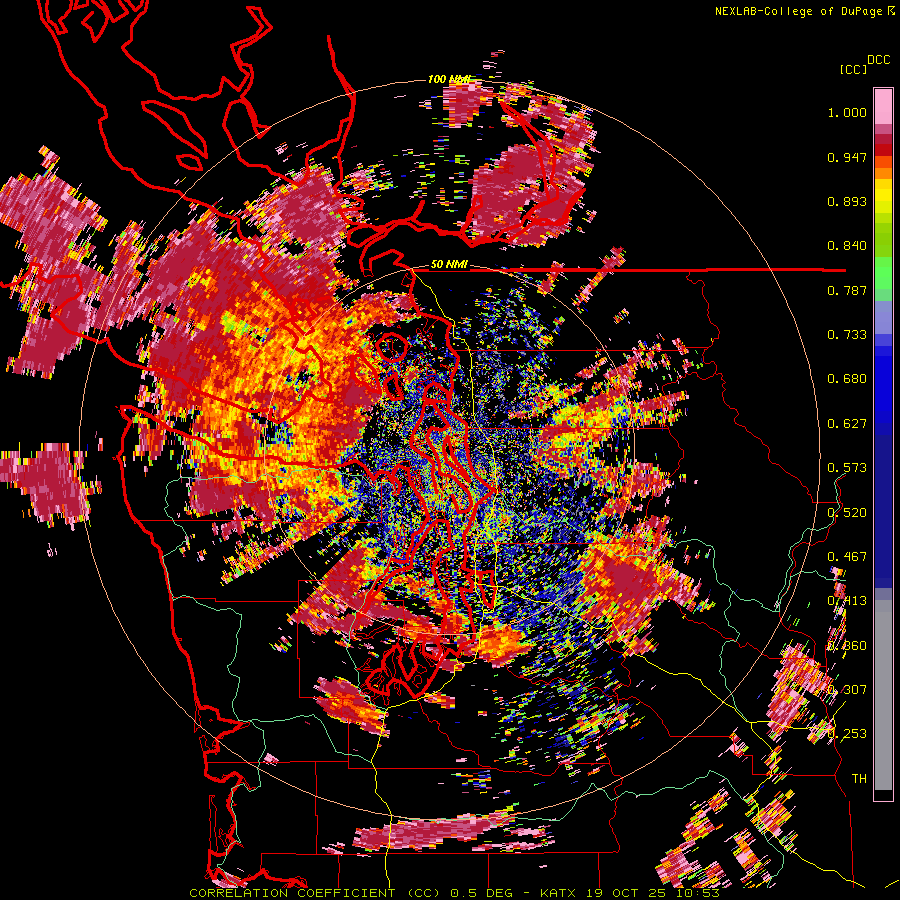
Task: Select the 0.307 scale value
Action: coord(847,690)
